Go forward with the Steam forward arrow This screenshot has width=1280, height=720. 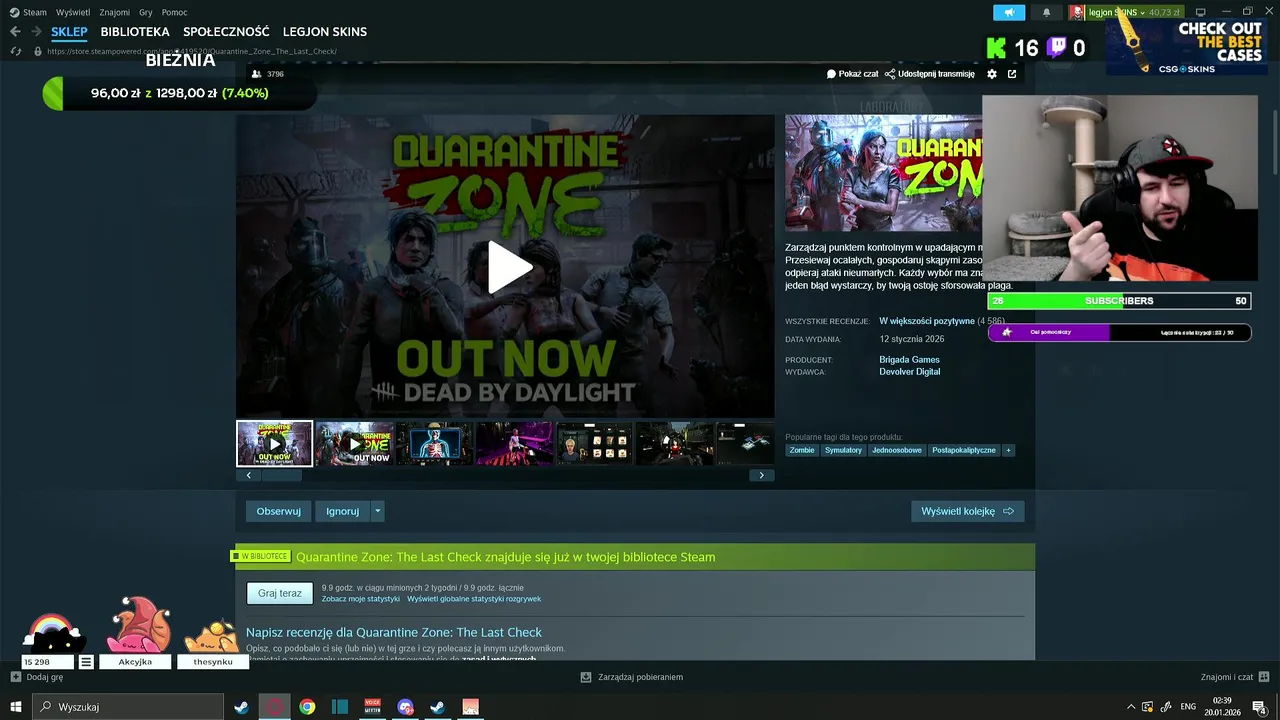[x=36, y=32]
